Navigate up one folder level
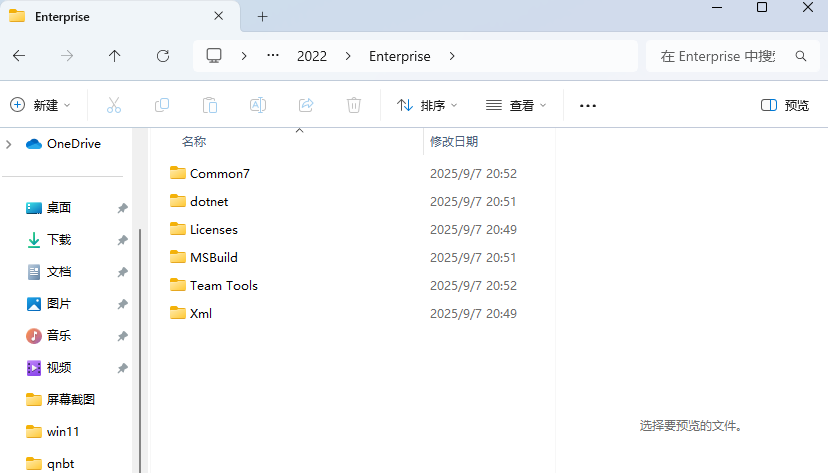 tap(114, 56)
